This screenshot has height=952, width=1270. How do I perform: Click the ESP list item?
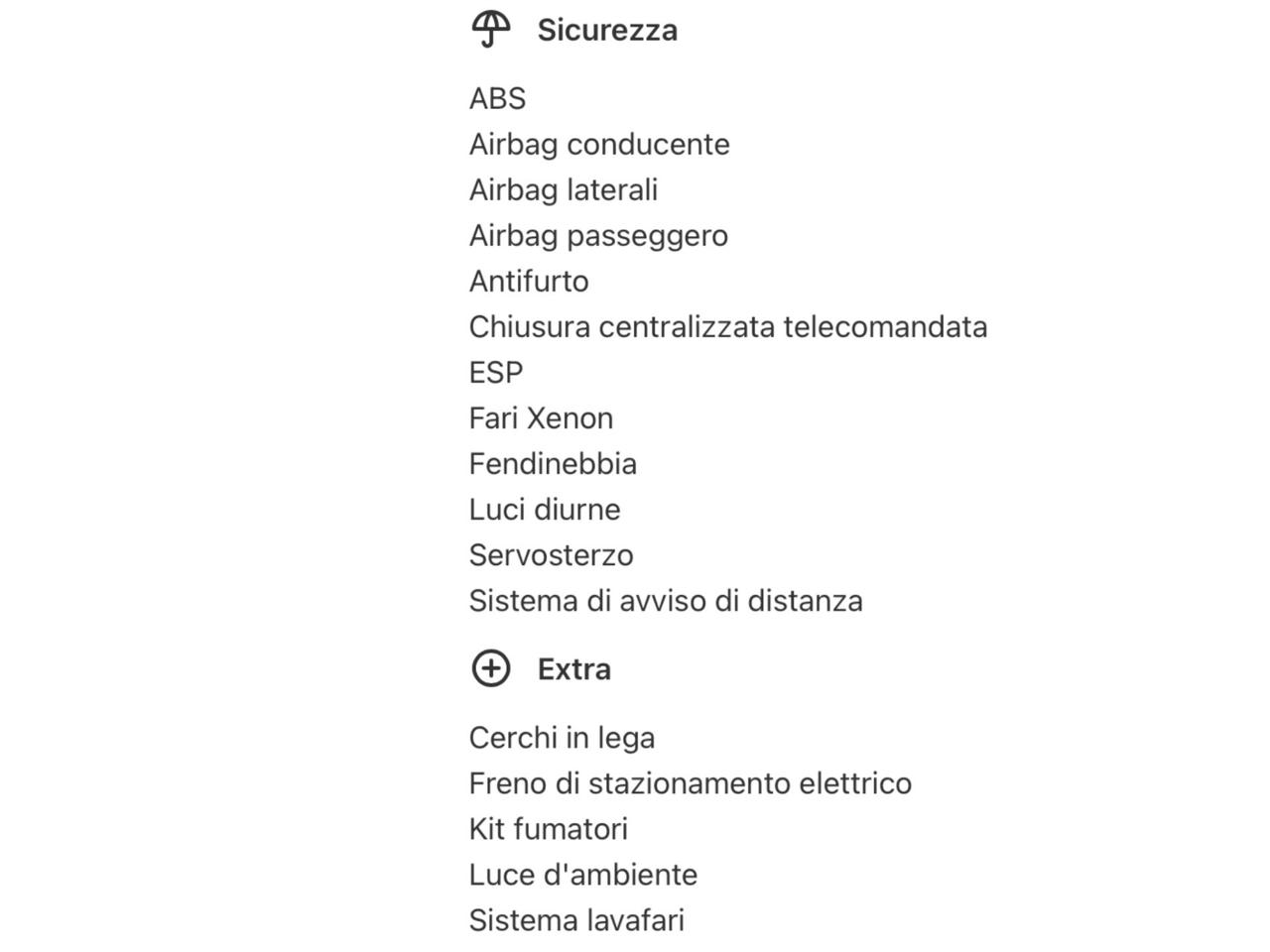[x=496, y=372]
